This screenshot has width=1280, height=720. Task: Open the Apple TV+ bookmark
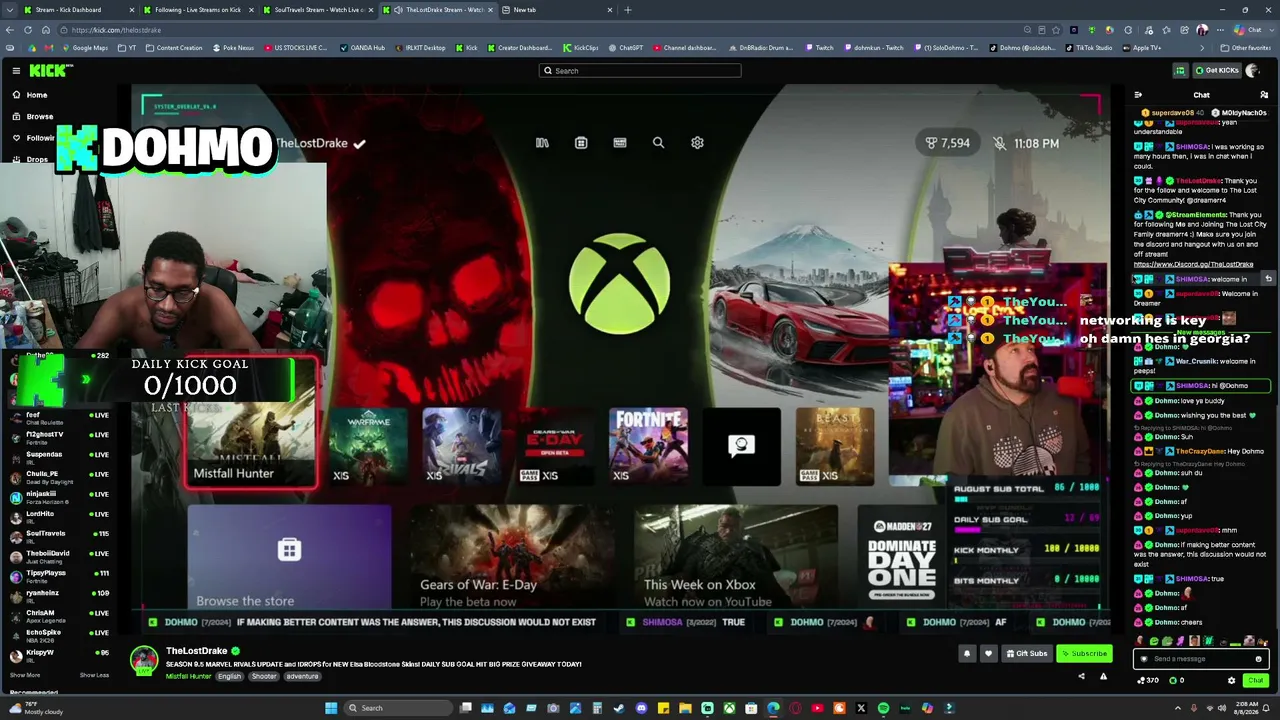(x=1140, y=48)
